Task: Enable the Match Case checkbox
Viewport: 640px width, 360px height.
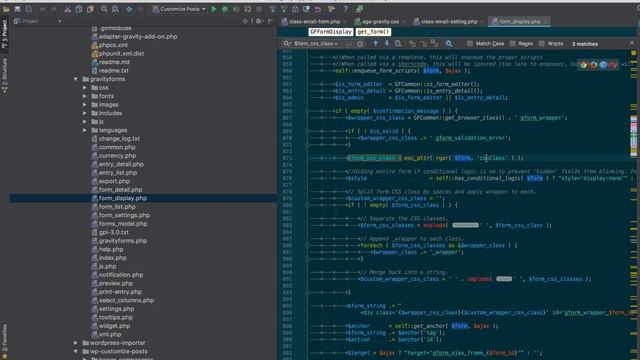Action: pos(470,44)
